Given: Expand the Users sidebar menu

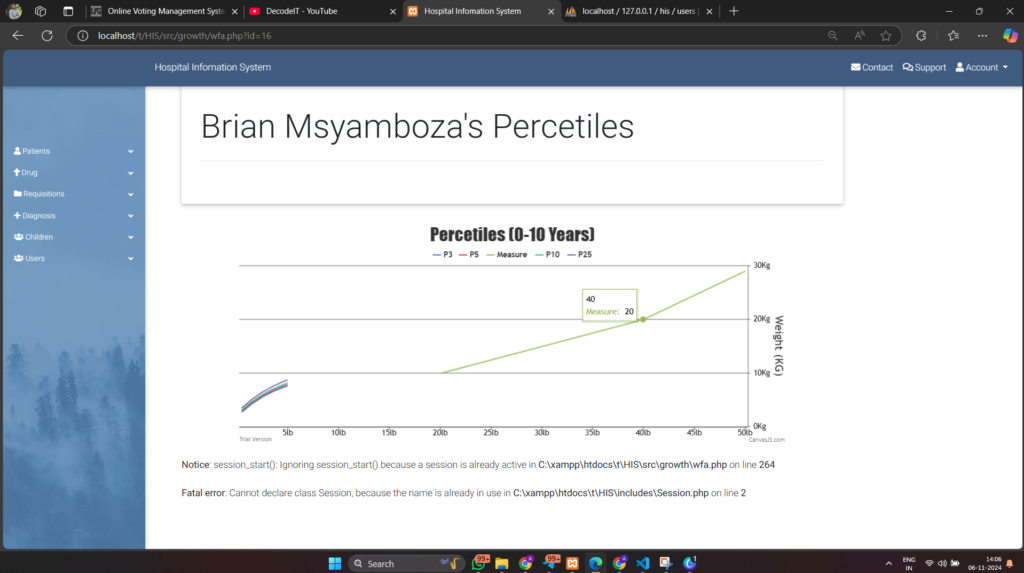Looking at the screenshot, I should pos(73,259).
